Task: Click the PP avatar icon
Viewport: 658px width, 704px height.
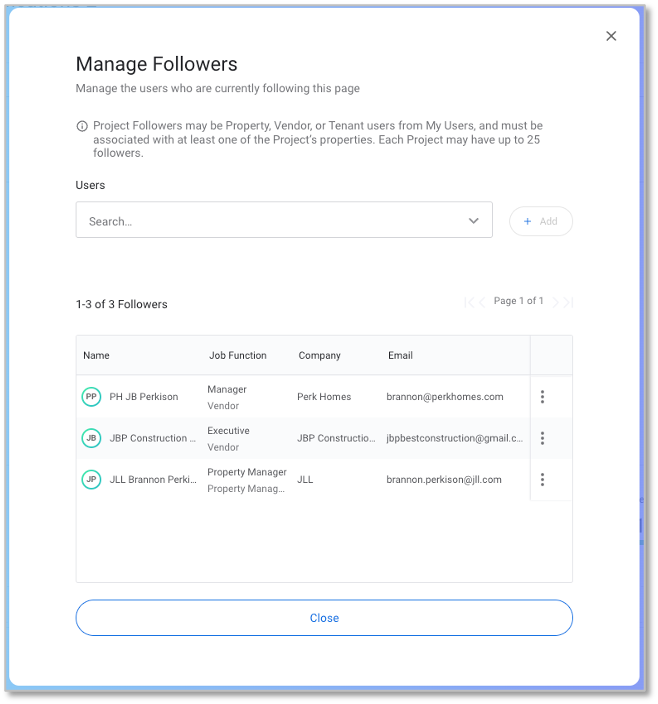Action: 91,397
